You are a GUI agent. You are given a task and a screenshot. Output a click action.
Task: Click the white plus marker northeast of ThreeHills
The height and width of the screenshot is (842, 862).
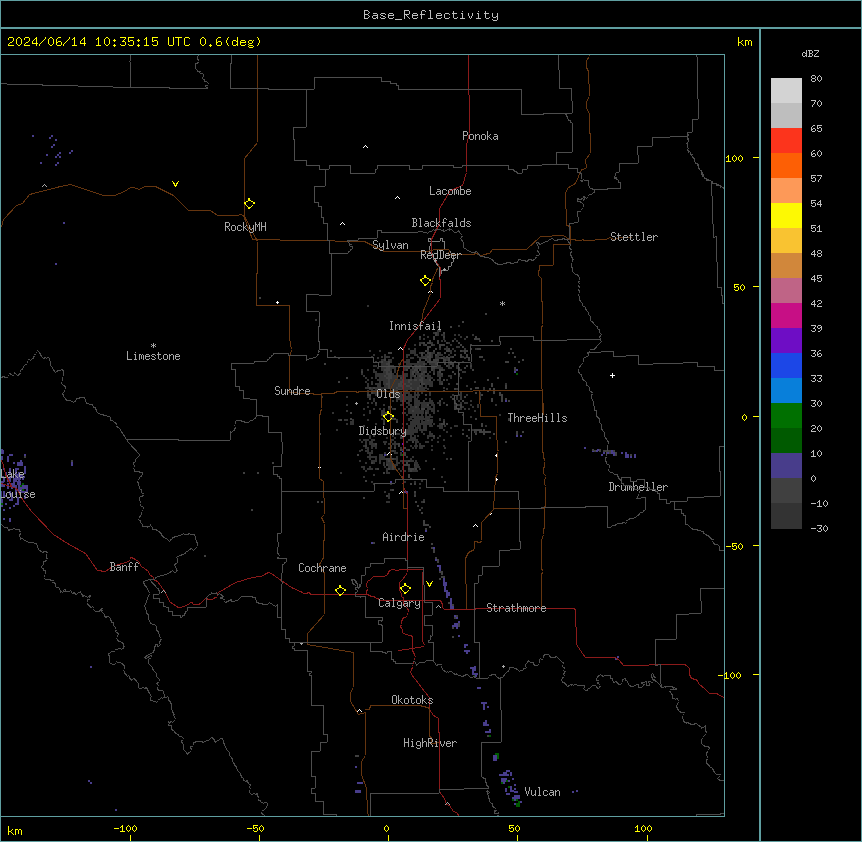pyautogui.click(x=612, y=375)
